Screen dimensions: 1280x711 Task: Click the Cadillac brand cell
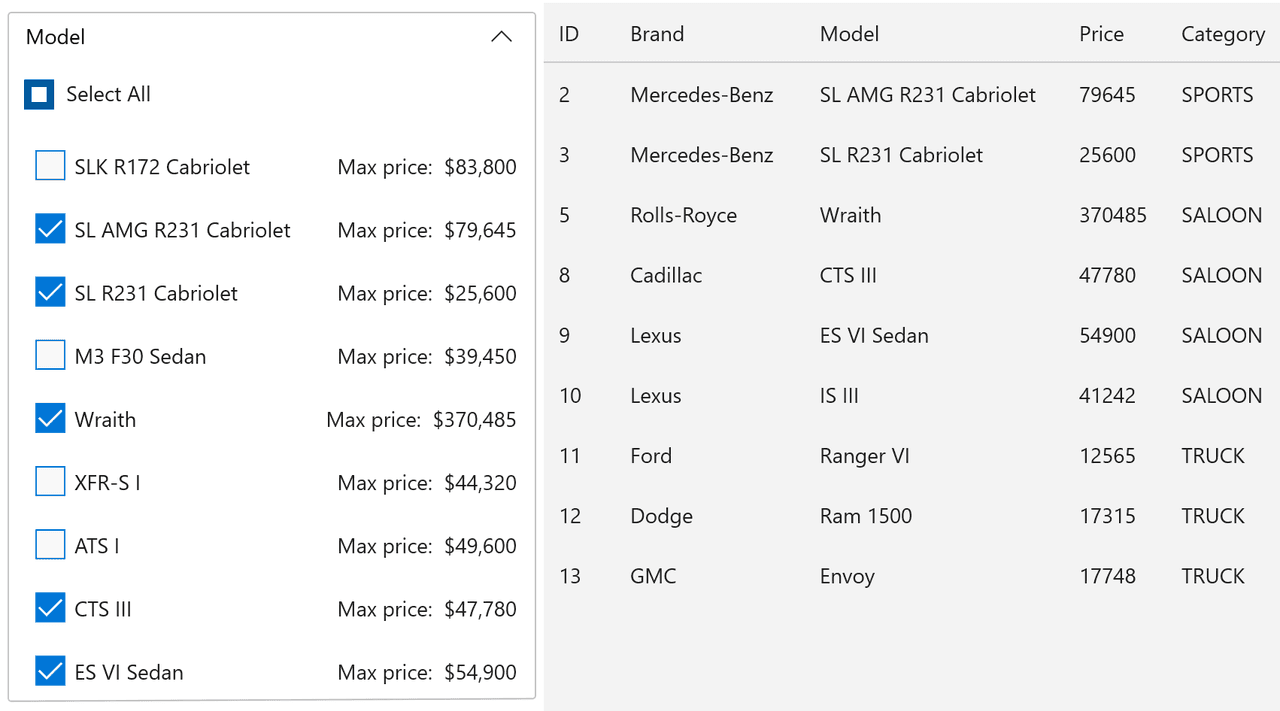point(666,275)
